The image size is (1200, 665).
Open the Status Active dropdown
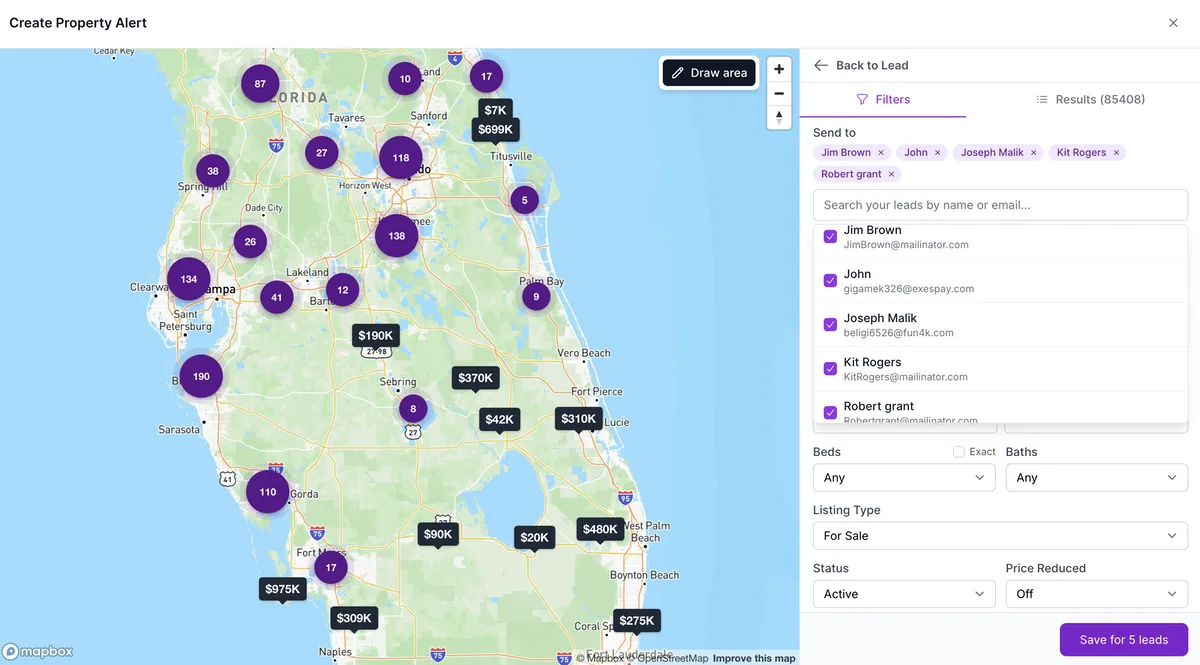coord(904,594)
